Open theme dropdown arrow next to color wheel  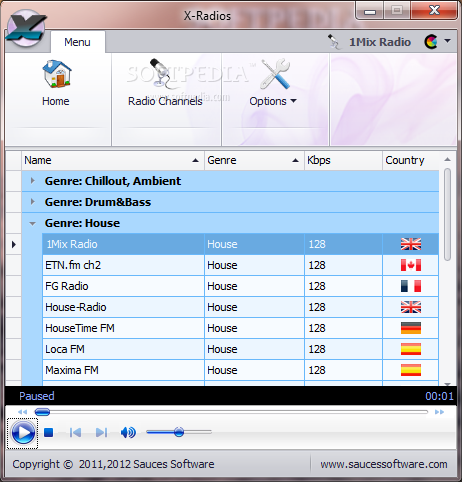click(x=448, y=41)
